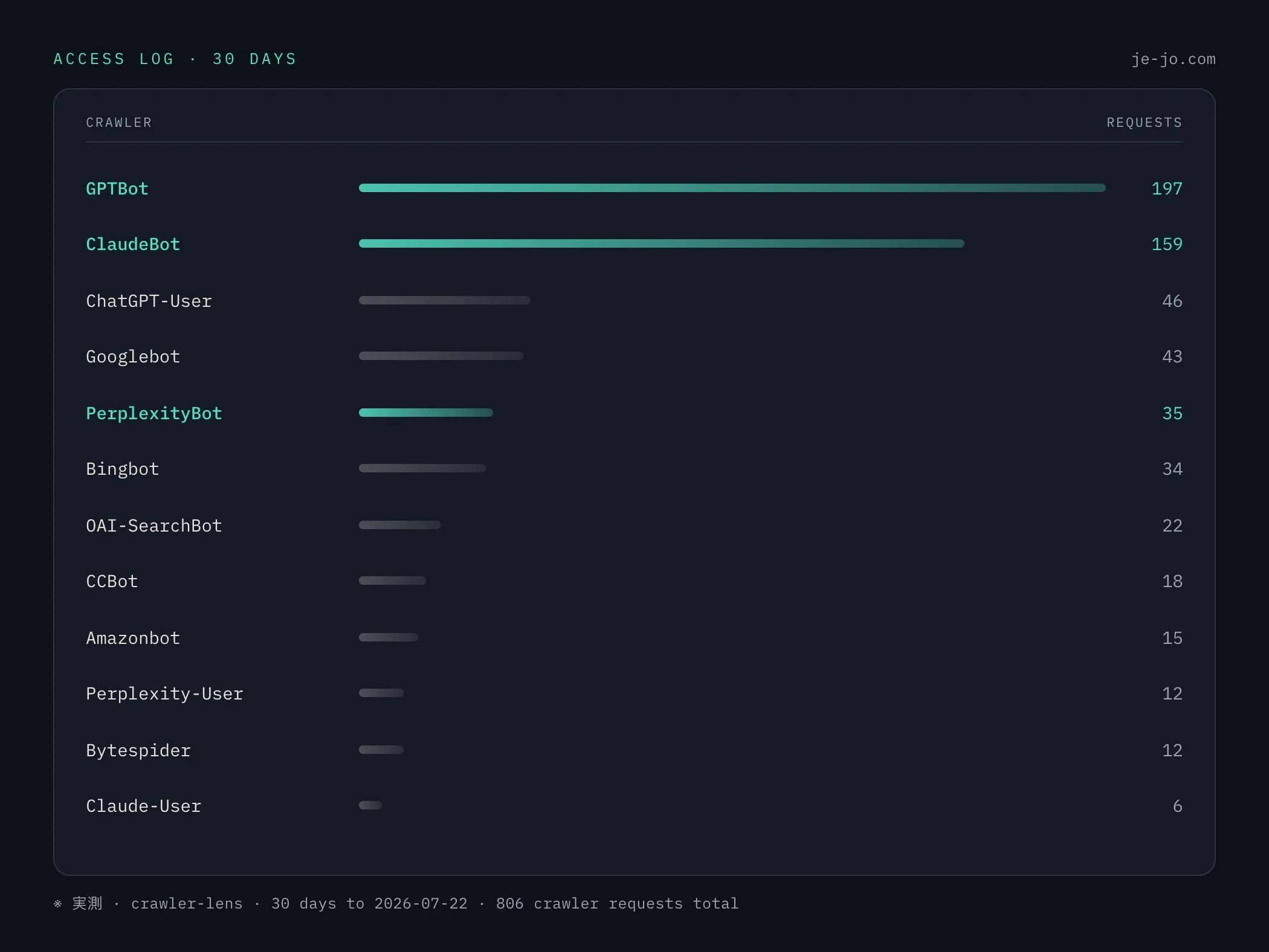Click the GPTBot request bar
Image resolution: width=1269 pixels, height=952 pixels.
coord(732,188)
